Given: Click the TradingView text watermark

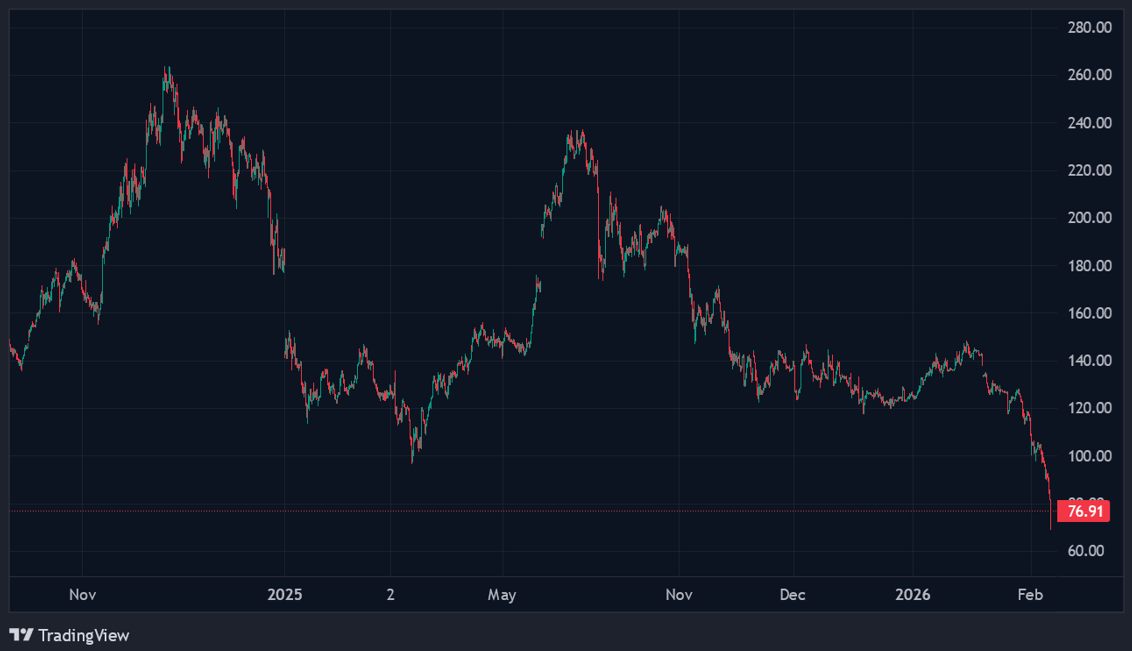Looking at the screenshot, I should (85, 635).
